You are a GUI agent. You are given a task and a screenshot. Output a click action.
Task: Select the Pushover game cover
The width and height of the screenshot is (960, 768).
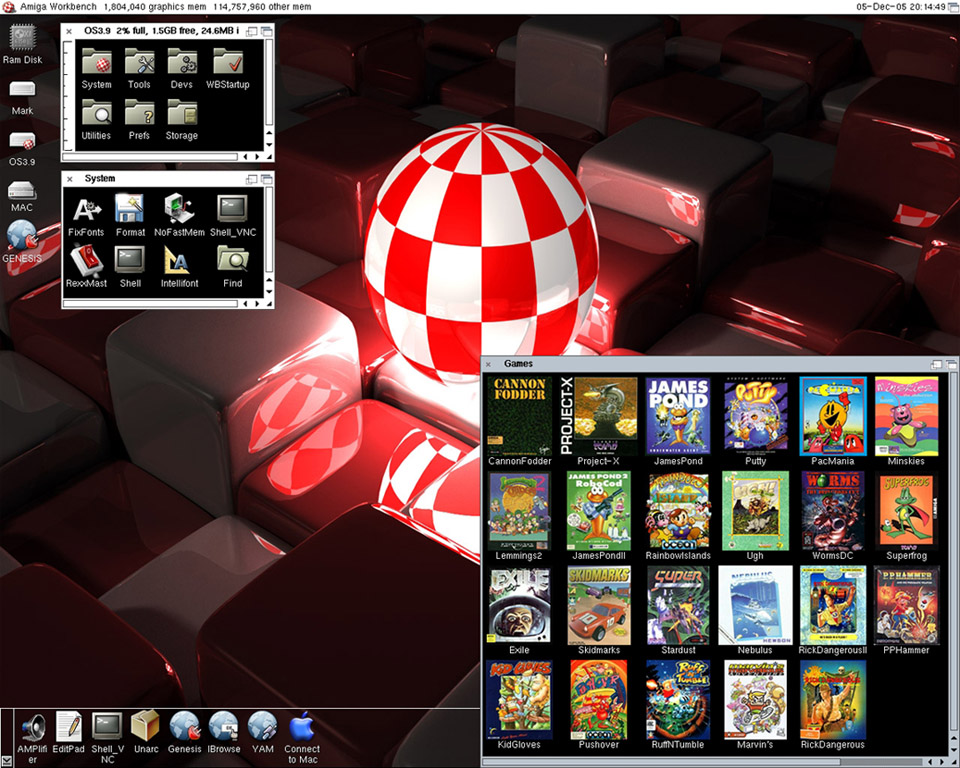(599, 699)
